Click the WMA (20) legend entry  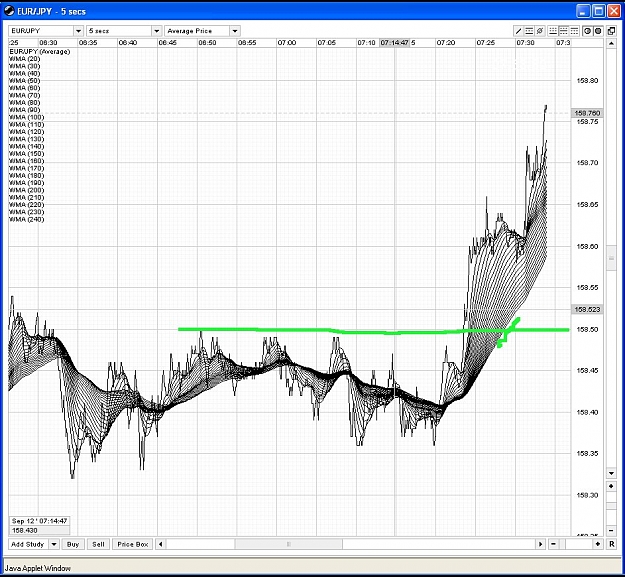(x=24, y=59)
